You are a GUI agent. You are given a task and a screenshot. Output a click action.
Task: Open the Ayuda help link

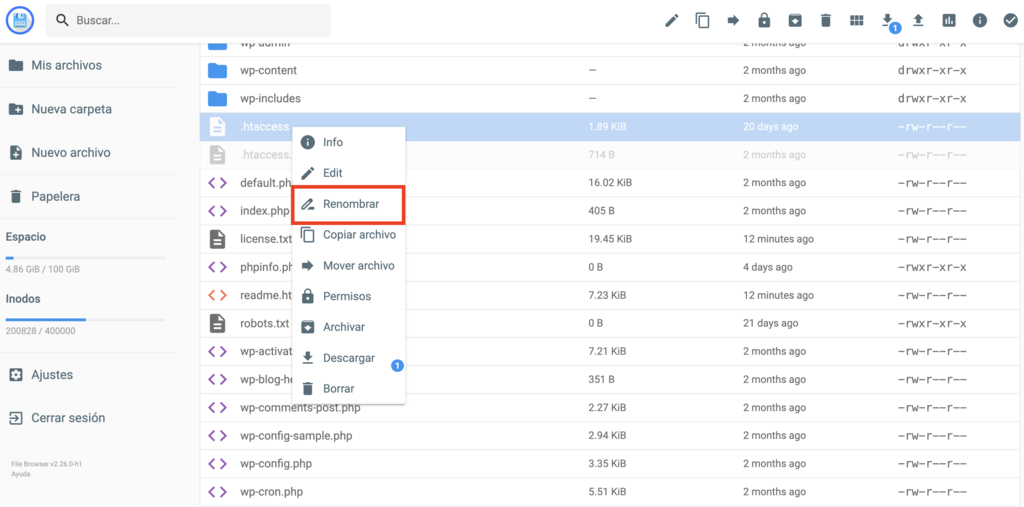click(20, 474)
